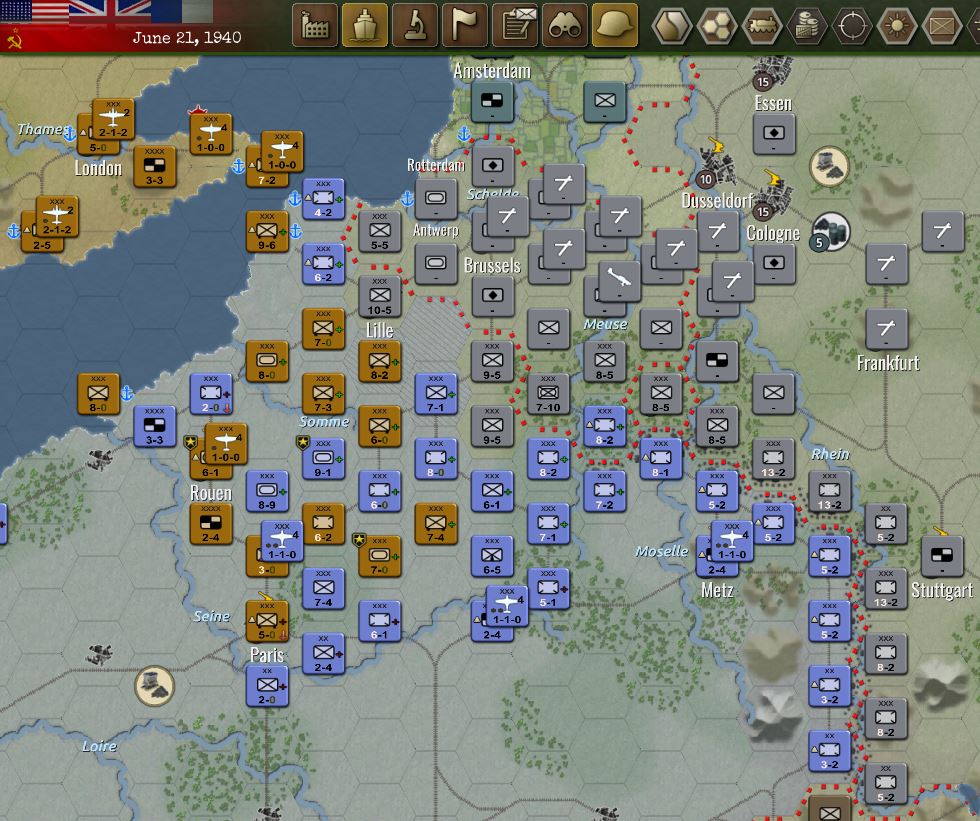Click the army helmet button
The image size is (980, 821).
coord(615,25)
